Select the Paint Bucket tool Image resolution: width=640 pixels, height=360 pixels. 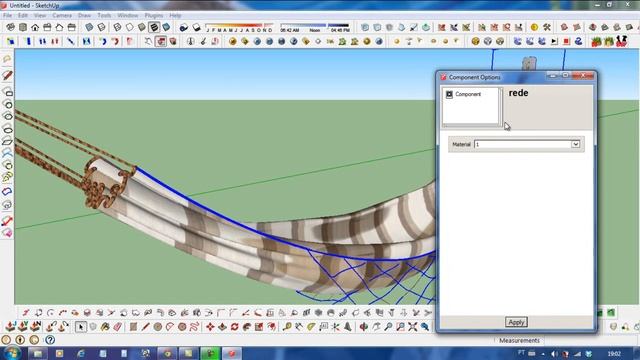click(105, 327)
